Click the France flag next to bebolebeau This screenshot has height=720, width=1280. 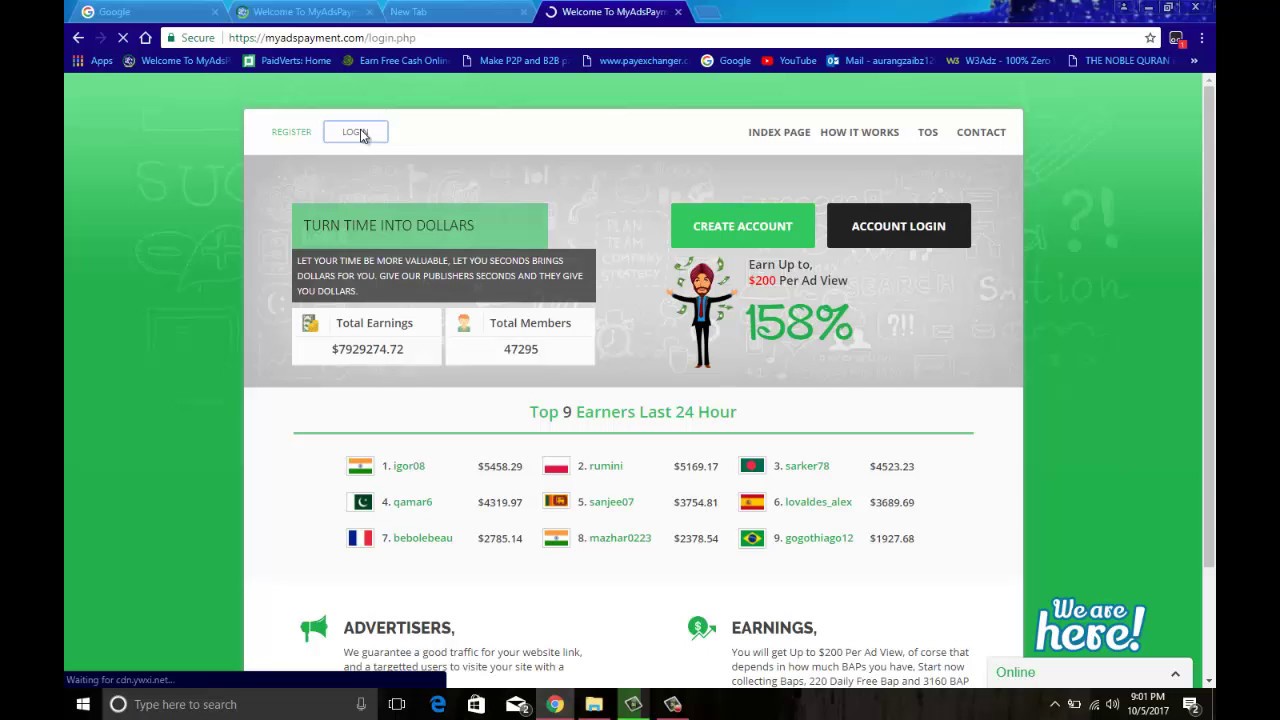coord(360,538)
